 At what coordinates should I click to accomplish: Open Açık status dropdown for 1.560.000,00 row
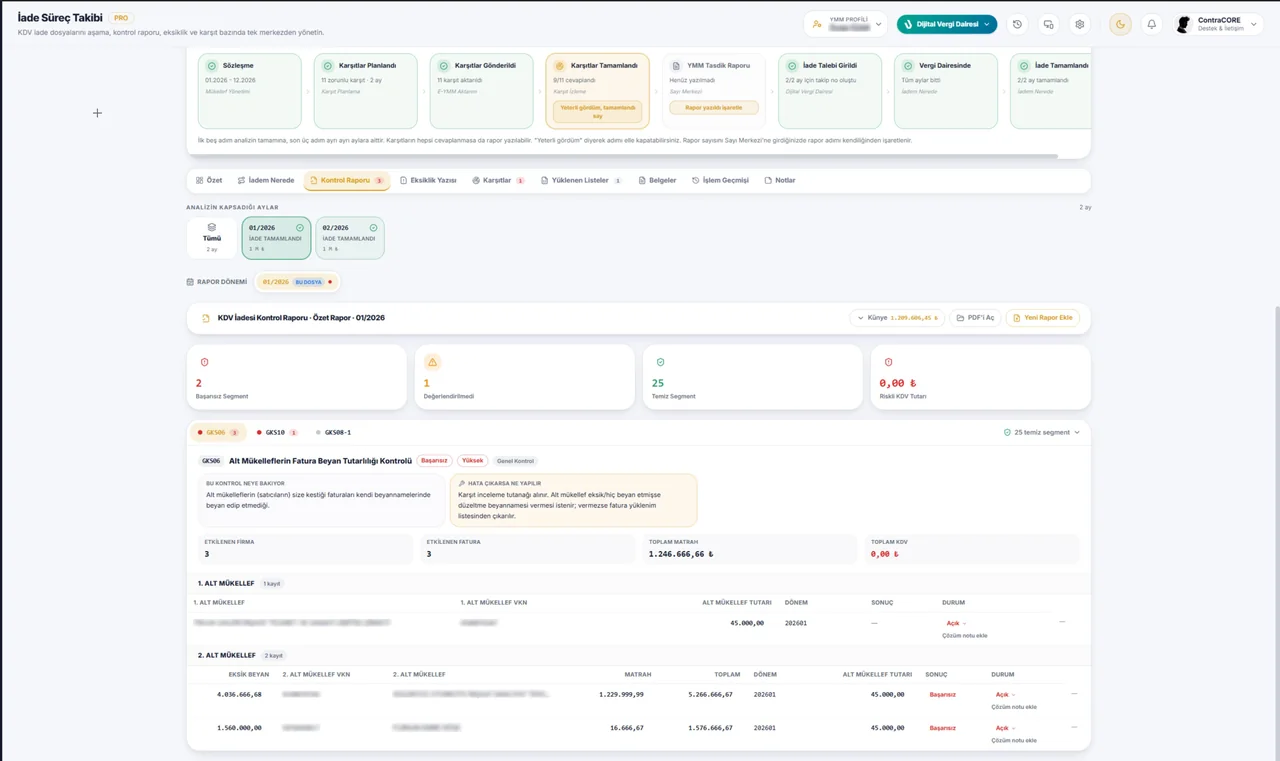point(1005,728)
